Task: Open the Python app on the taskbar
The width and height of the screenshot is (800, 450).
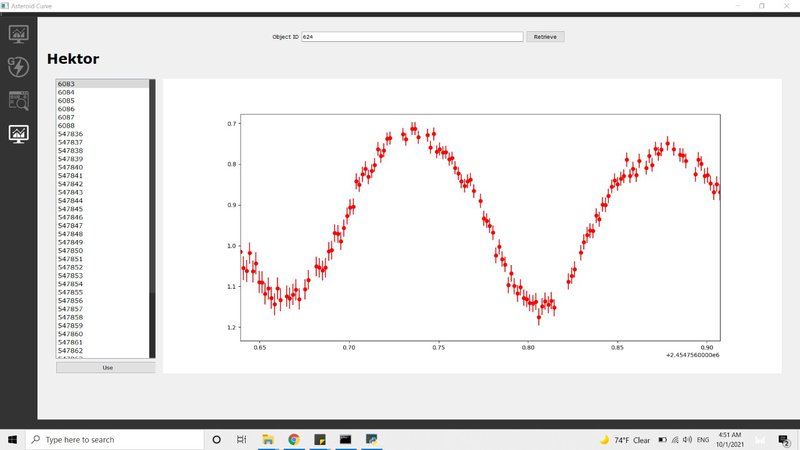Action: pyautogui.click(x=371, y=439)
